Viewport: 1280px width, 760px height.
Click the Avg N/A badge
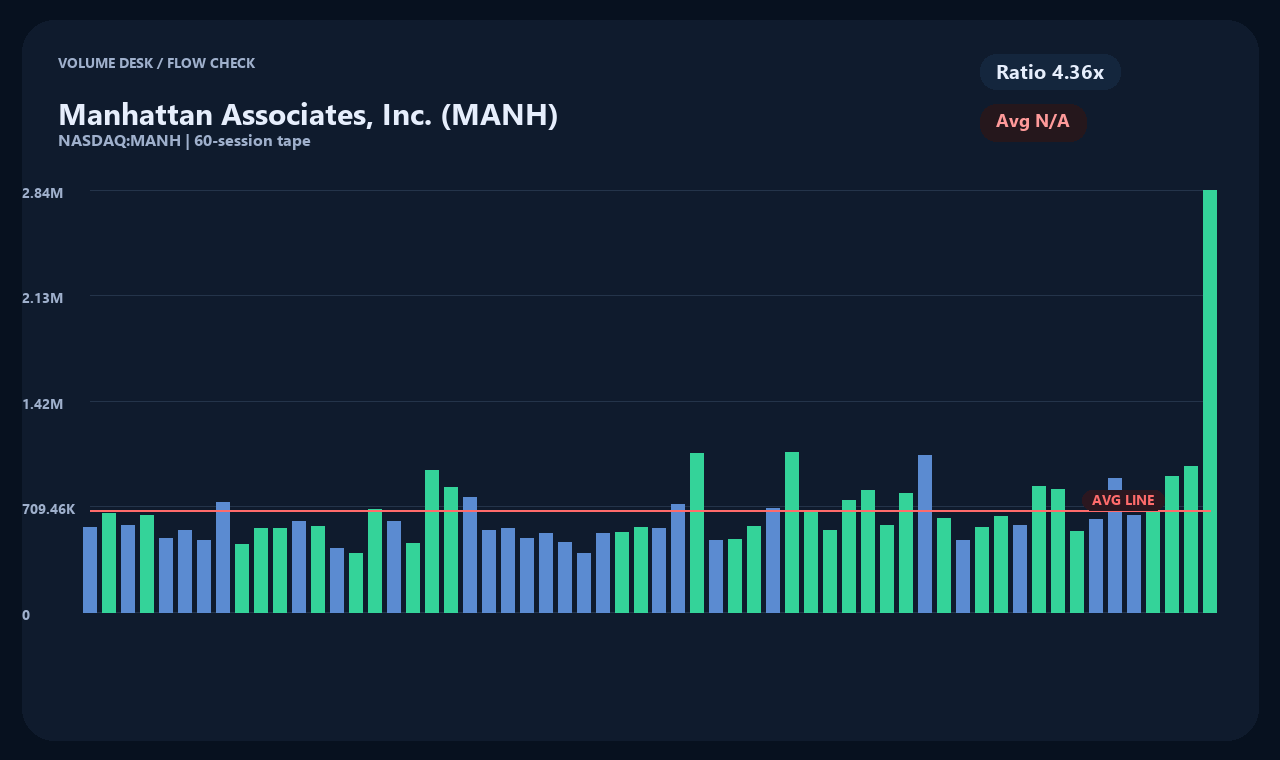pyautogui.click(x=1033, y=122)
